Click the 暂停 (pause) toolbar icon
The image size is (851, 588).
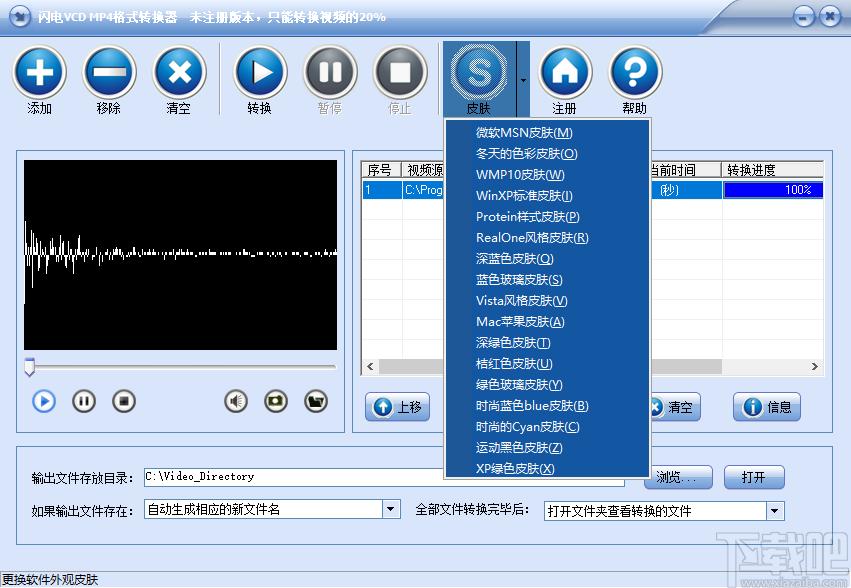pyautogui.click(x=330, y=72)
